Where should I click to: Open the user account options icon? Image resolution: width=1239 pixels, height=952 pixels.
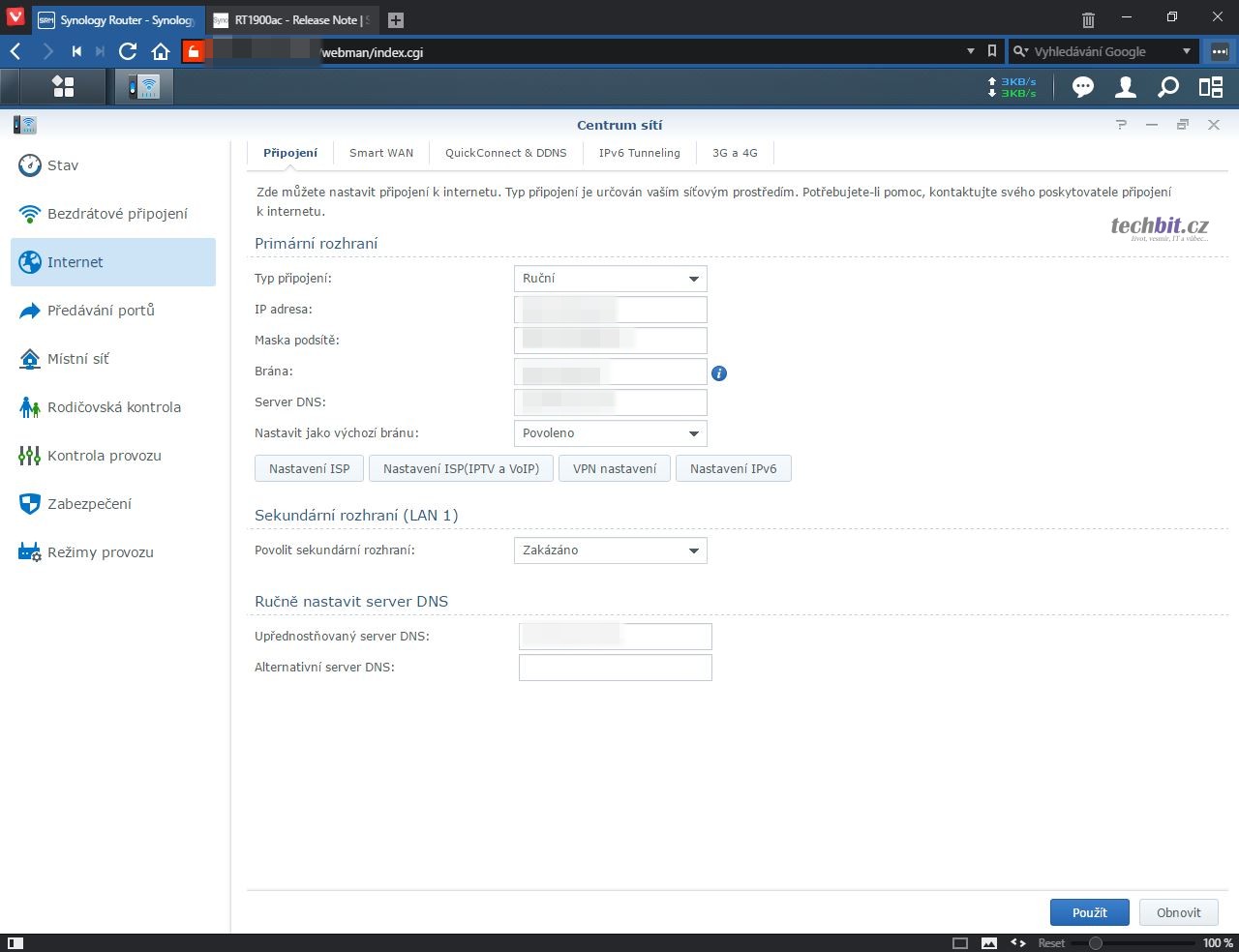point(1125,87)
